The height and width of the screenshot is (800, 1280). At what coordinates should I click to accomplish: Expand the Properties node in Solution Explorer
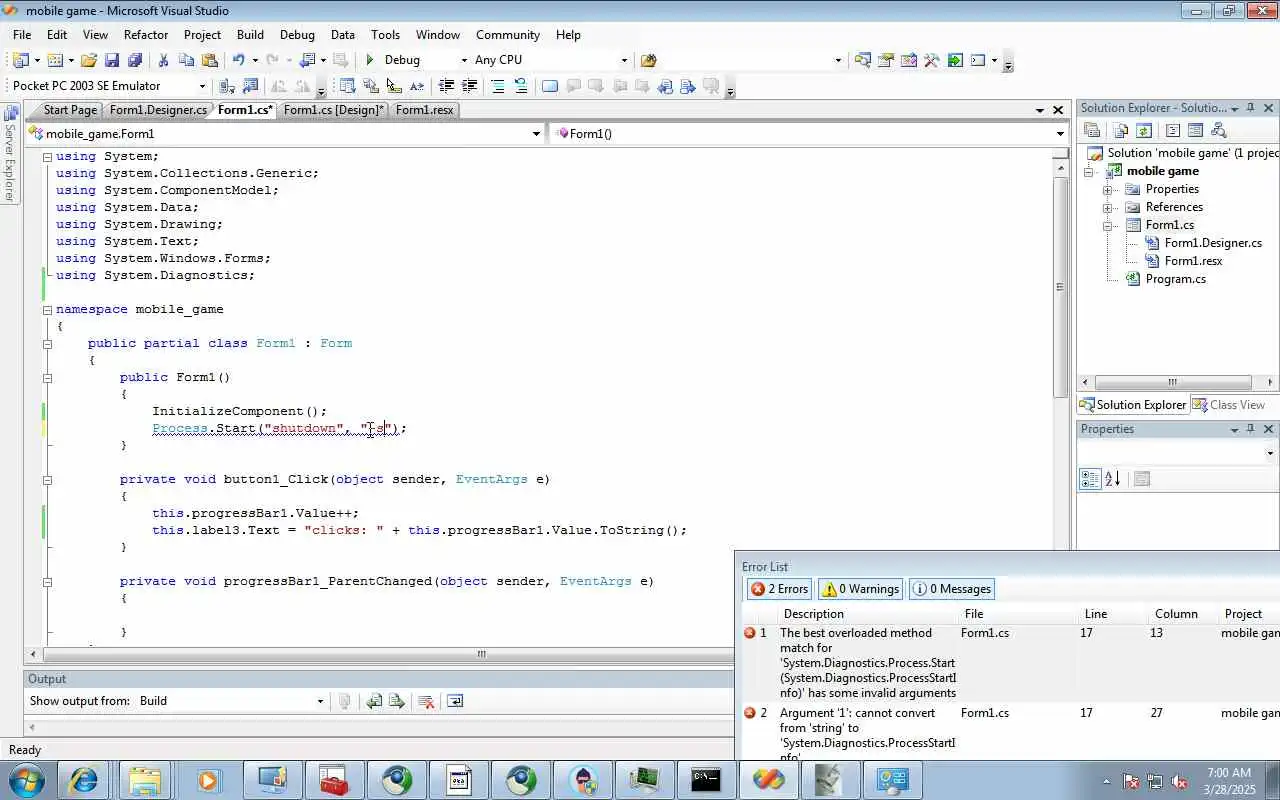pyautogui.click(x=1108, y=189)
